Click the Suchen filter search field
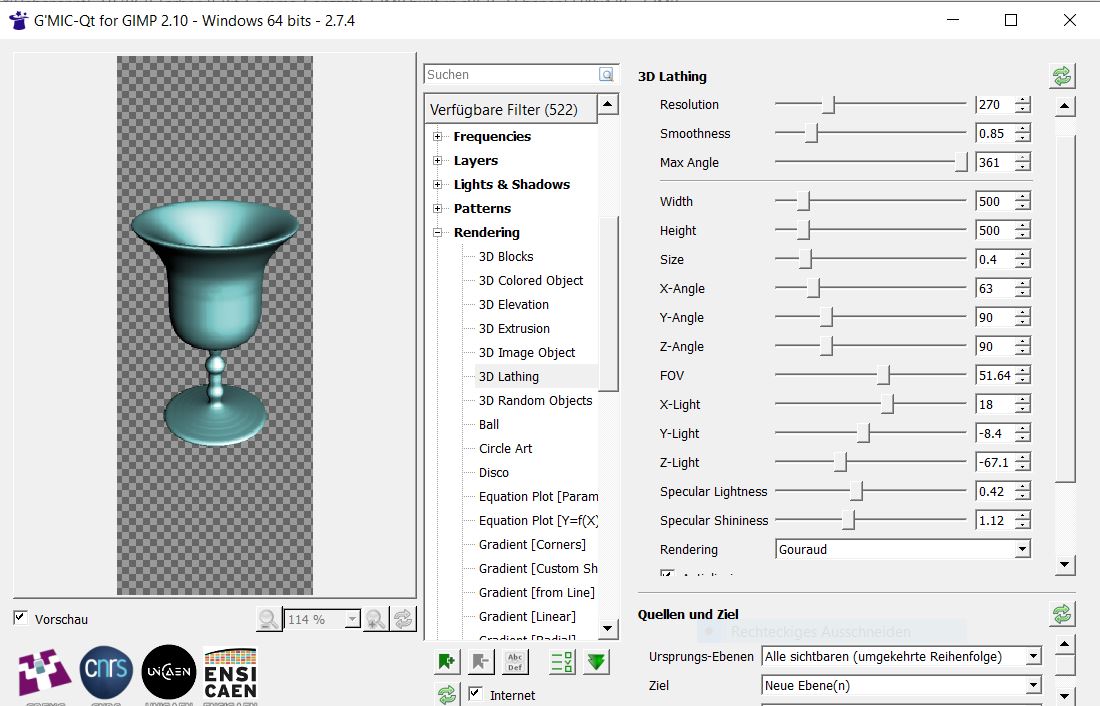 [x=510, y=75]
